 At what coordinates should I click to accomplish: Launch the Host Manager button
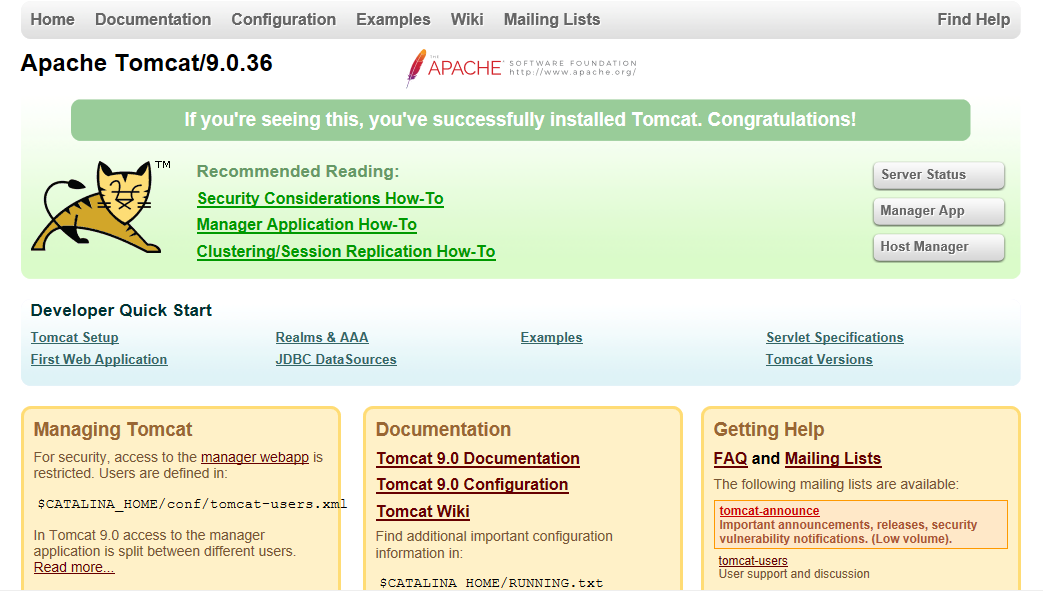pos(939,247)
